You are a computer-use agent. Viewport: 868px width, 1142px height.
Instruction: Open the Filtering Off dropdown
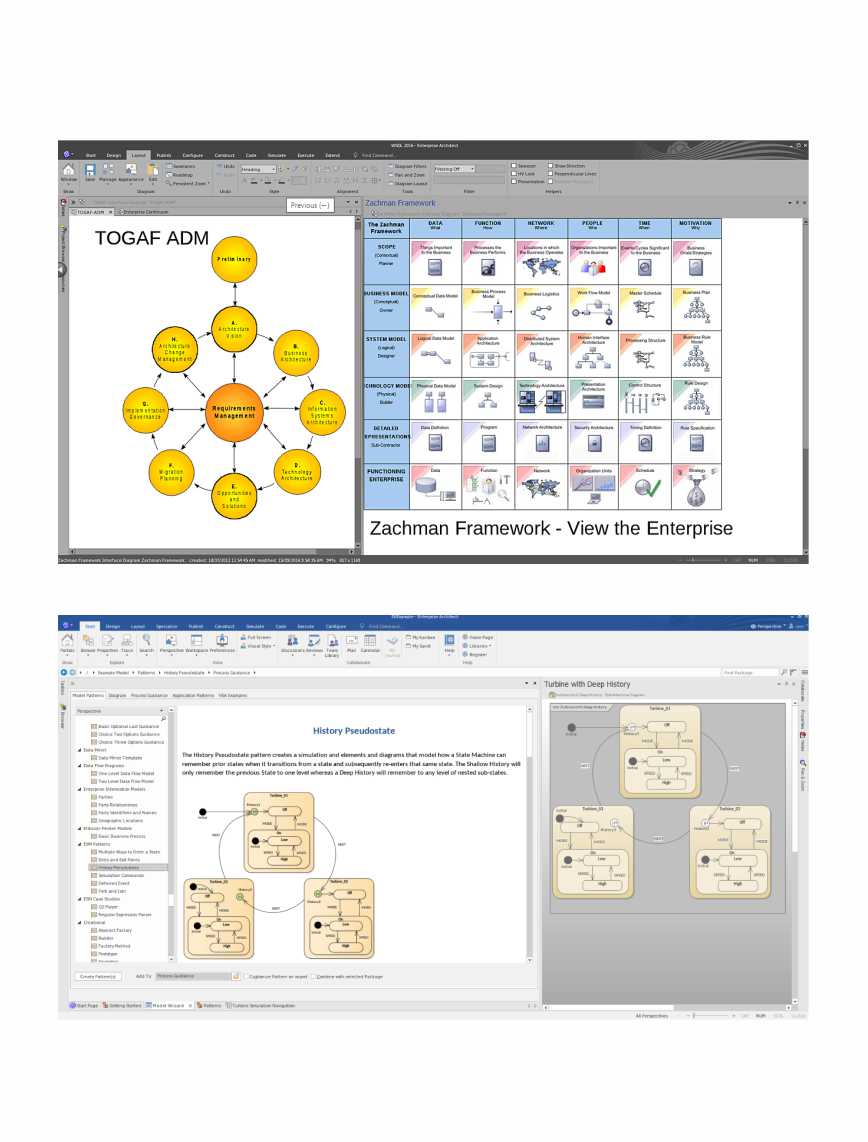point(454,169)
